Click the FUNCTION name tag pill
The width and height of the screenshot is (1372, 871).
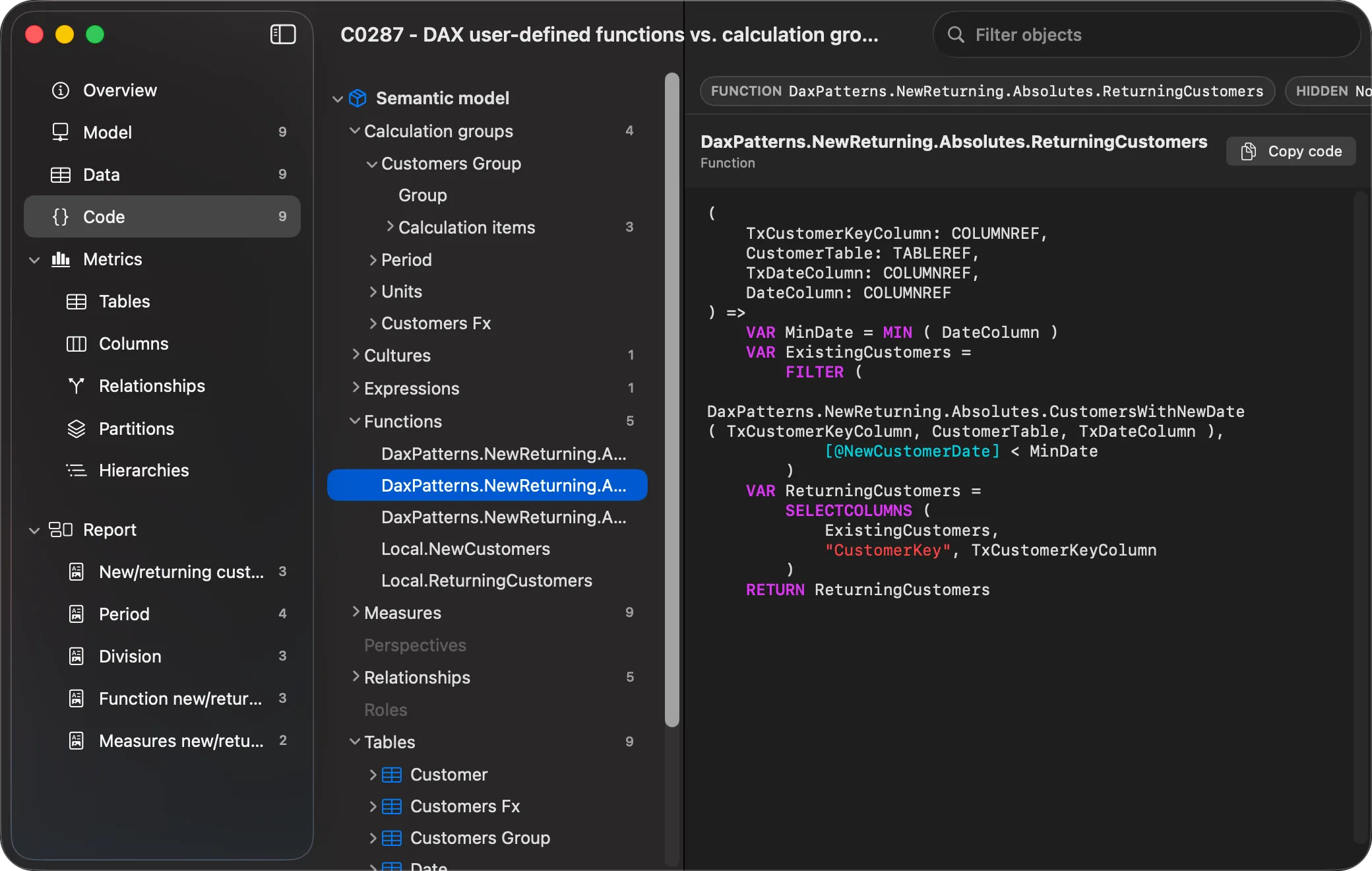[987, 91]
